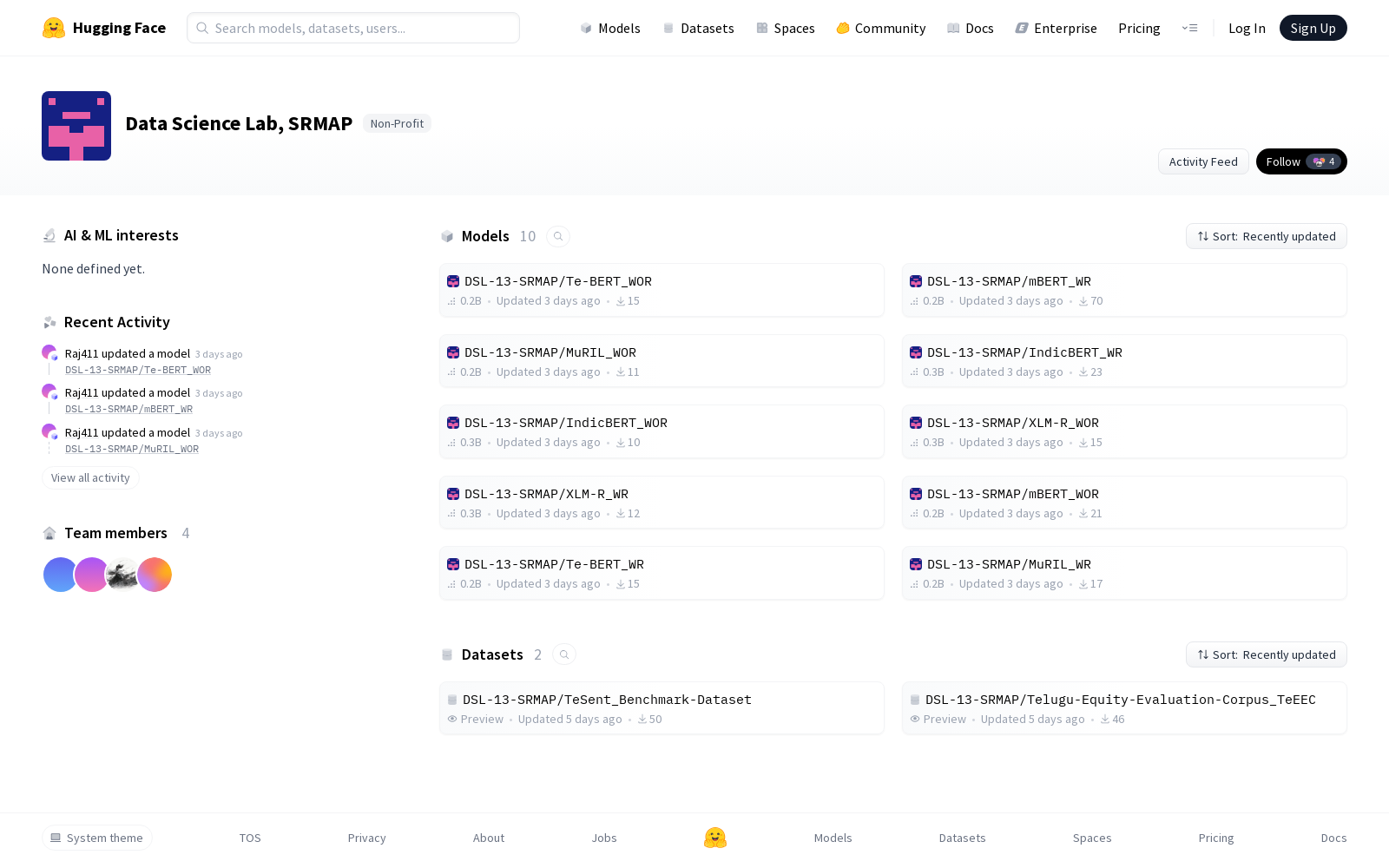
Task: Open the Data Science Lab organization avatar
Action: click(x=76, y=126)
